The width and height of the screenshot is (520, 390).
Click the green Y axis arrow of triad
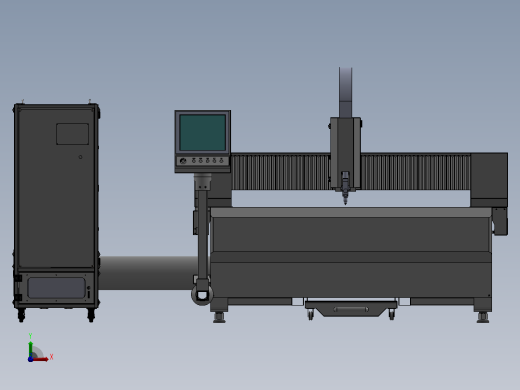[31, 349]
